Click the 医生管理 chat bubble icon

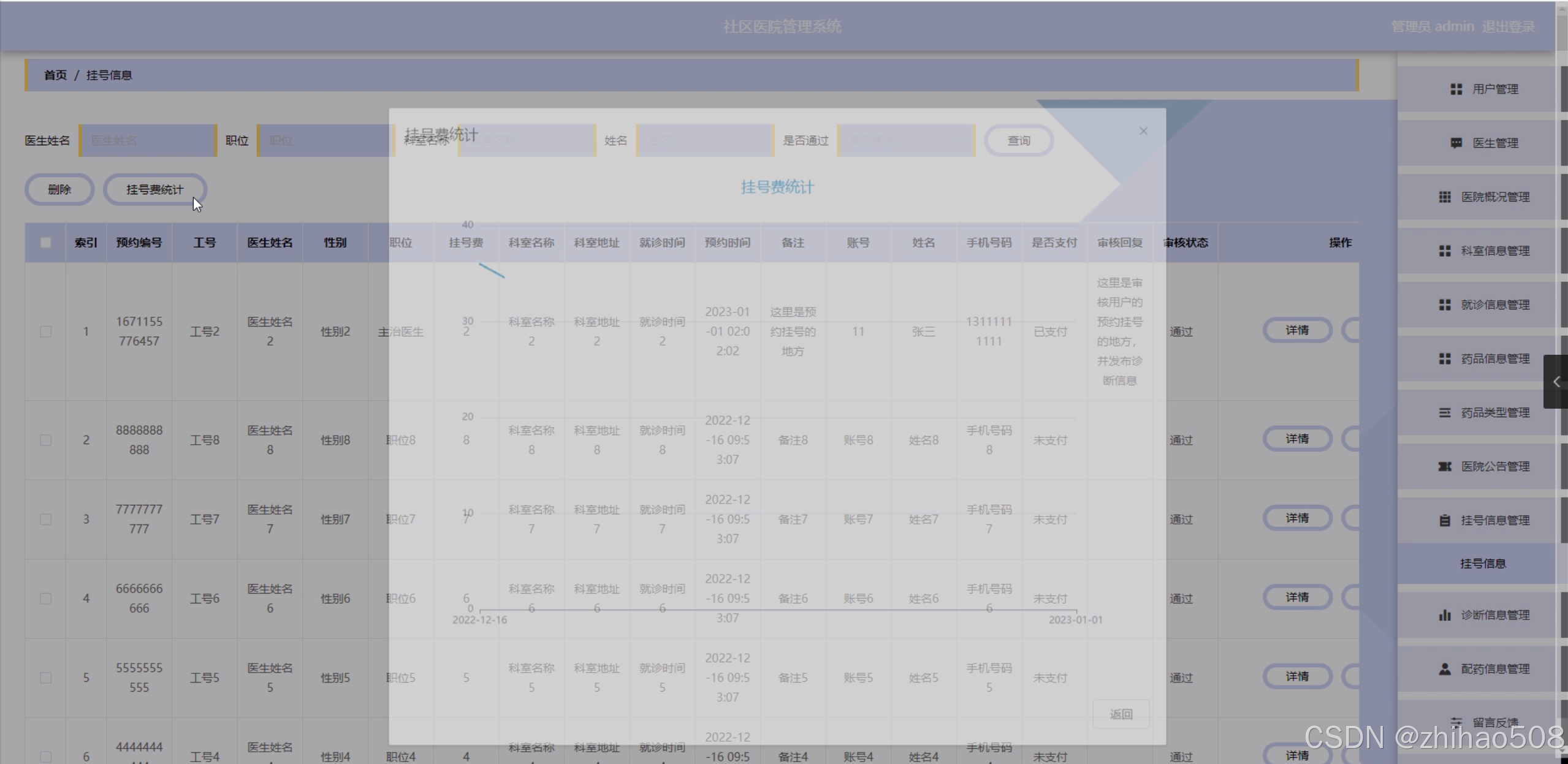click(x=1456, y=143)
